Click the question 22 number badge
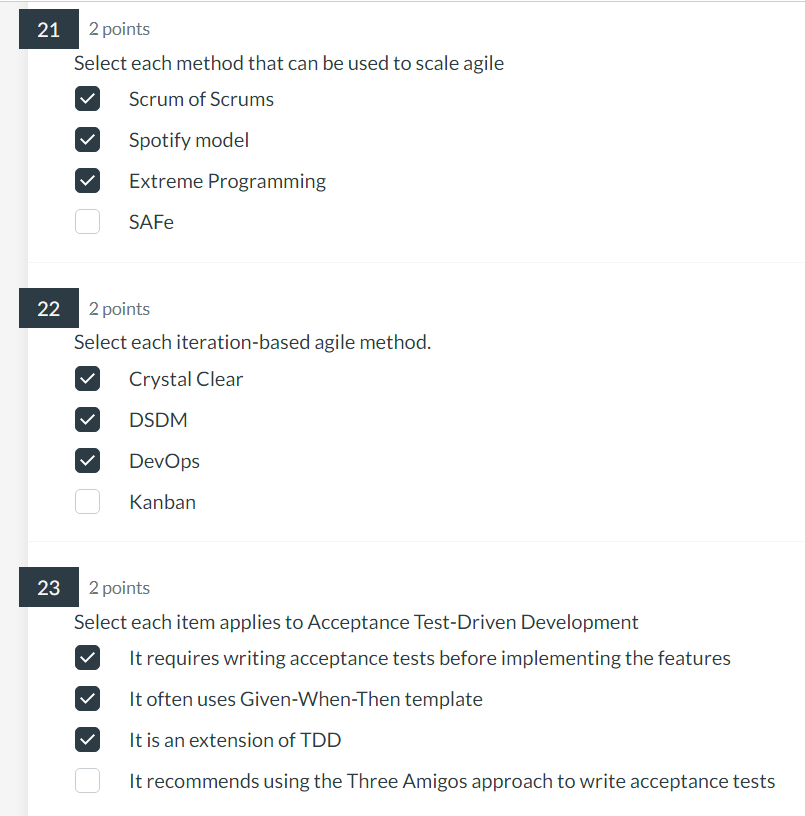 pos(48,308)
